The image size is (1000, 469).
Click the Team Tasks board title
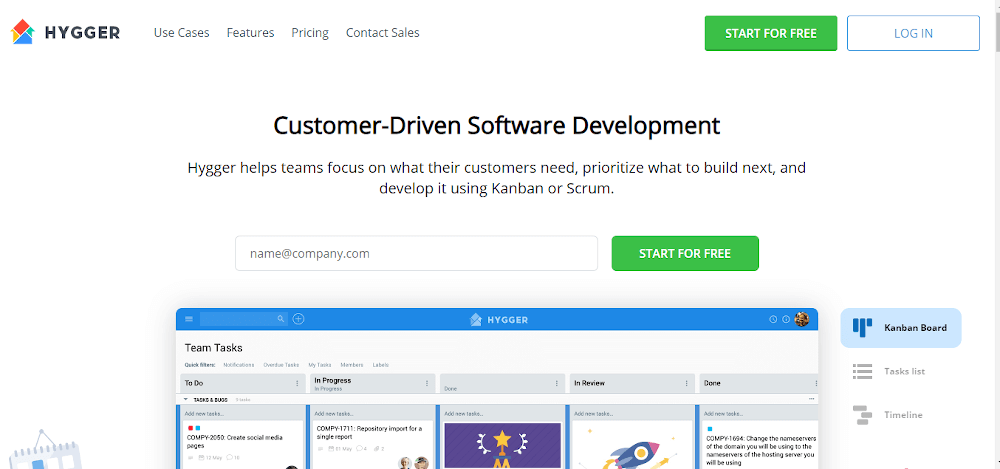coord(214,348)
